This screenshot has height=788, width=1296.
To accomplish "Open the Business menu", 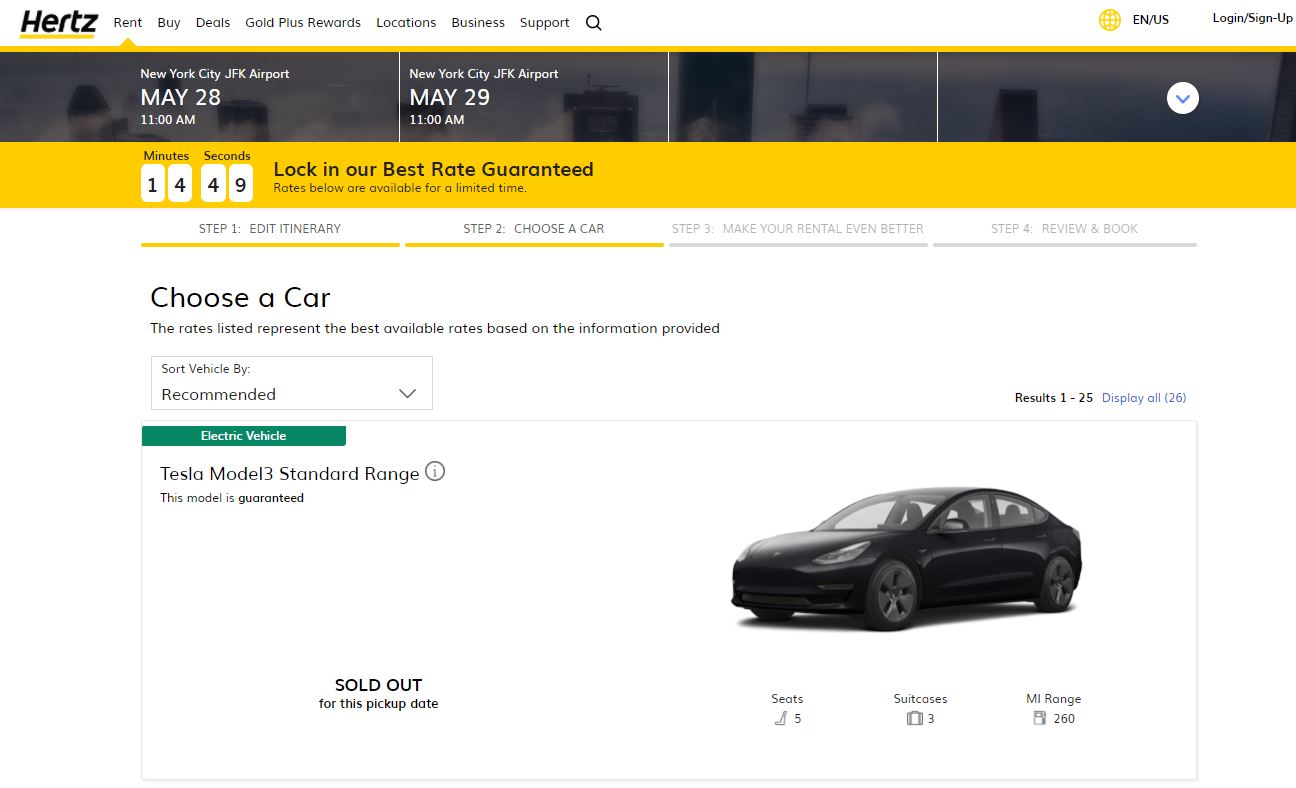I will click(x=478, y=22).
